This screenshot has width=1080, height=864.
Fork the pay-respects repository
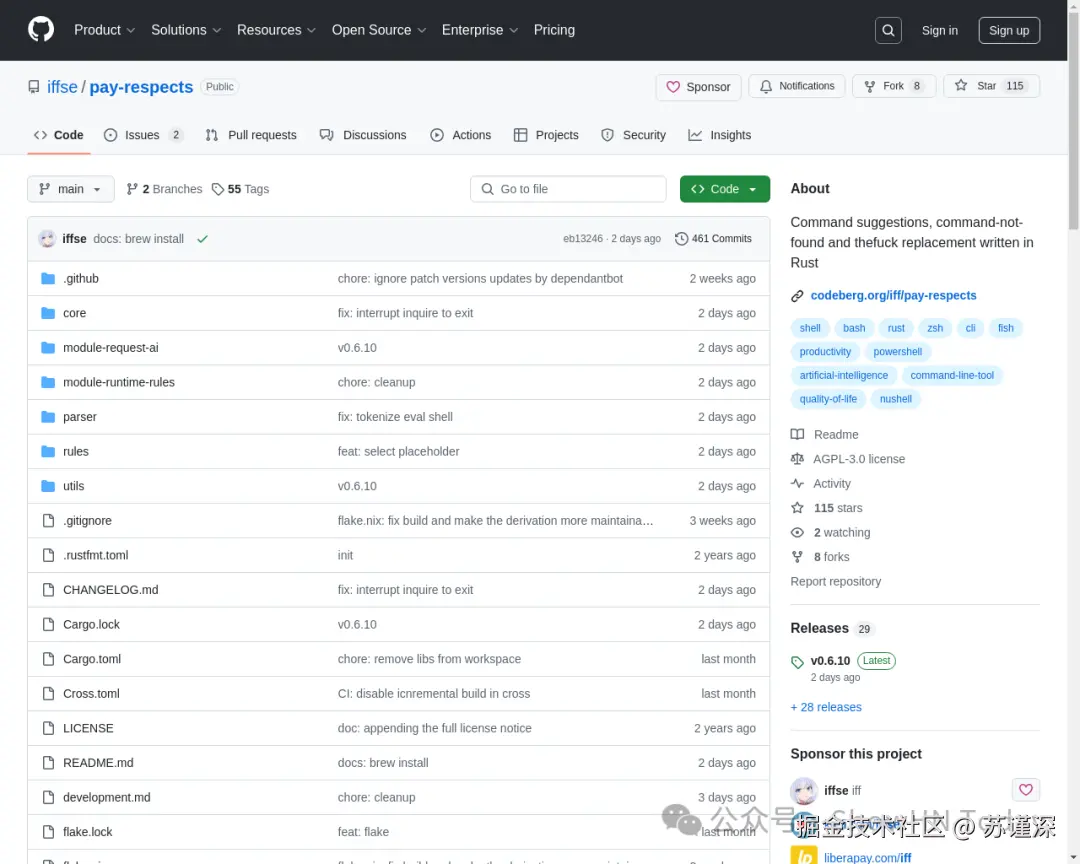[893, 86]
